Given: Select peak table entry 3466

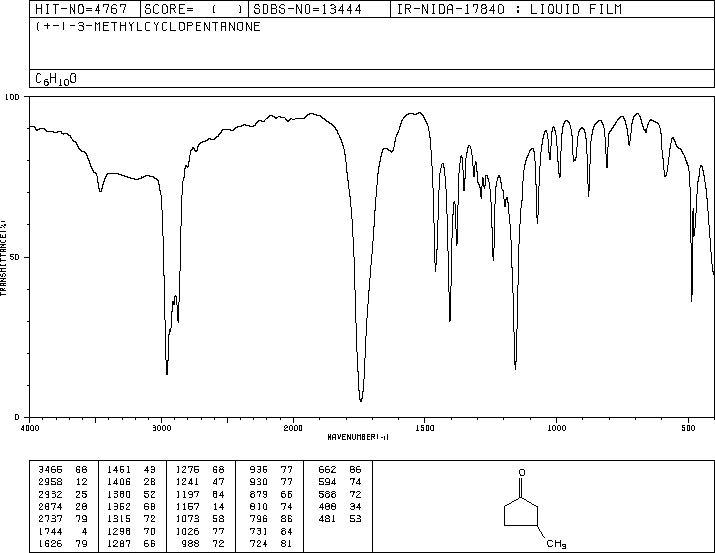Looking at the screenshot, I should point(51,470).
